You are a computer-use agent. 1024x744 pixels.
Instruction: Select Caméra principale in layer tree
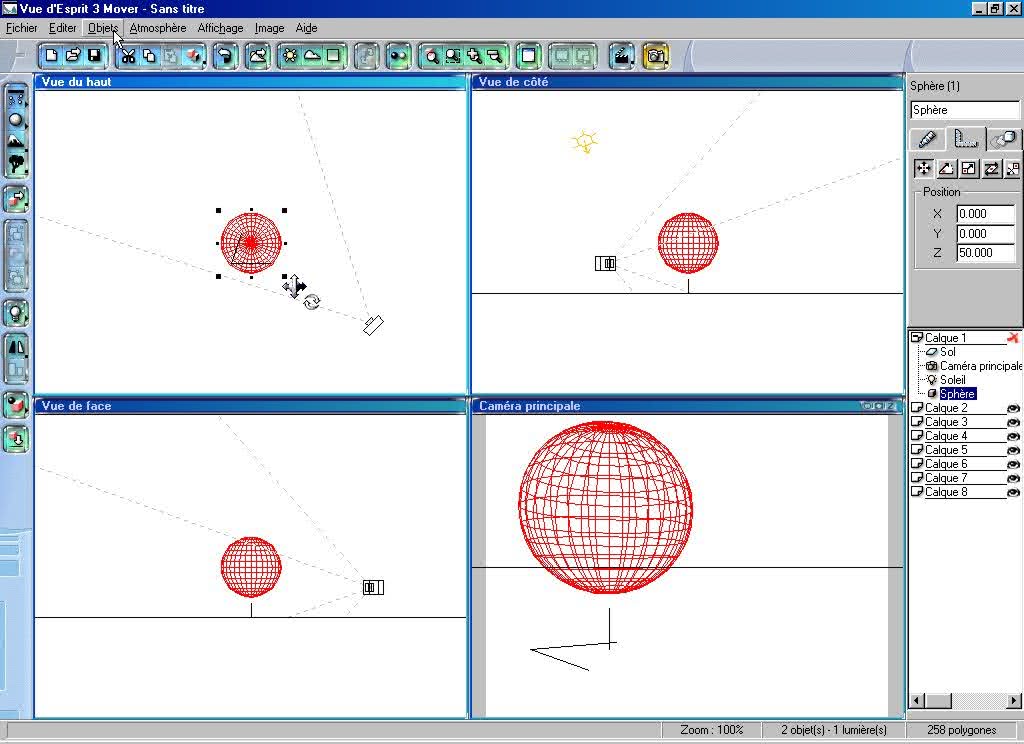[980, 366]
